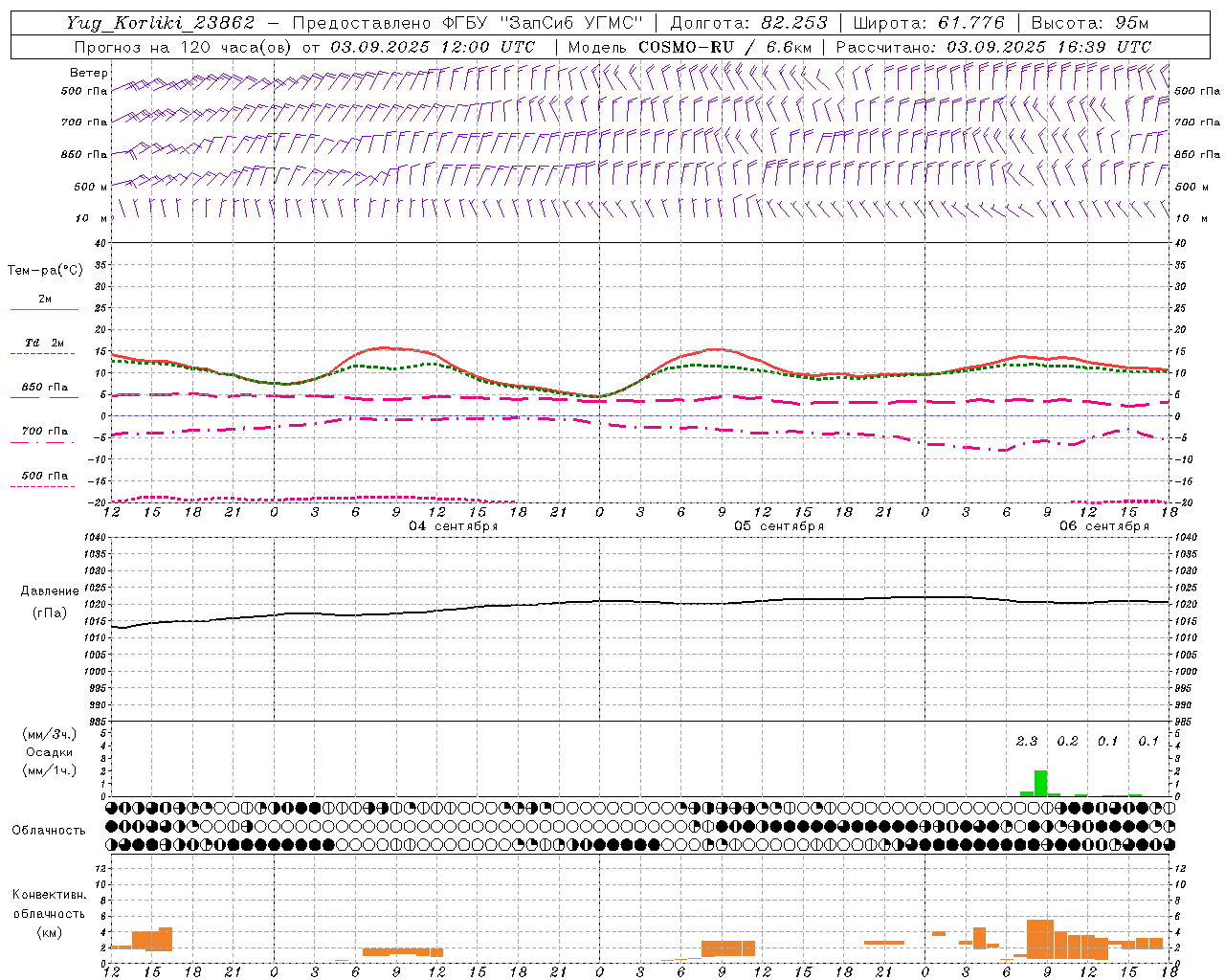Click 'Рассчитано: 03.09.2025 16:39 UTC' timestamp
The image size is (1225, 980).
click(x=993, y=47)
